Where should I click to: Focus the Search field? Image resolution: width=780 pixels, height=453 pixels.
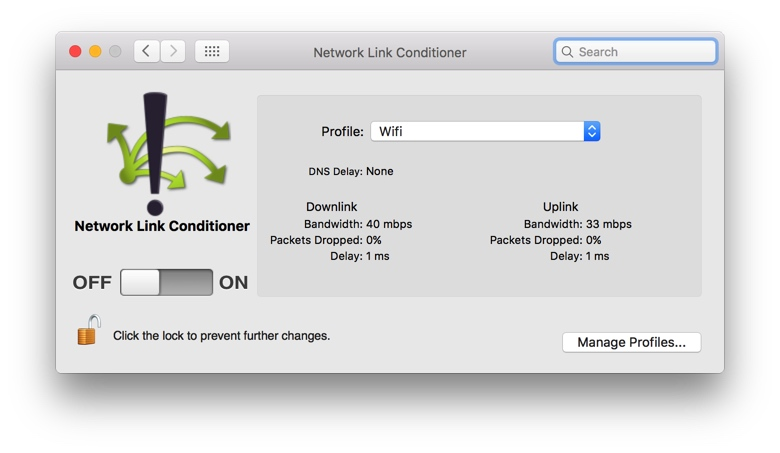coord(635,52)
